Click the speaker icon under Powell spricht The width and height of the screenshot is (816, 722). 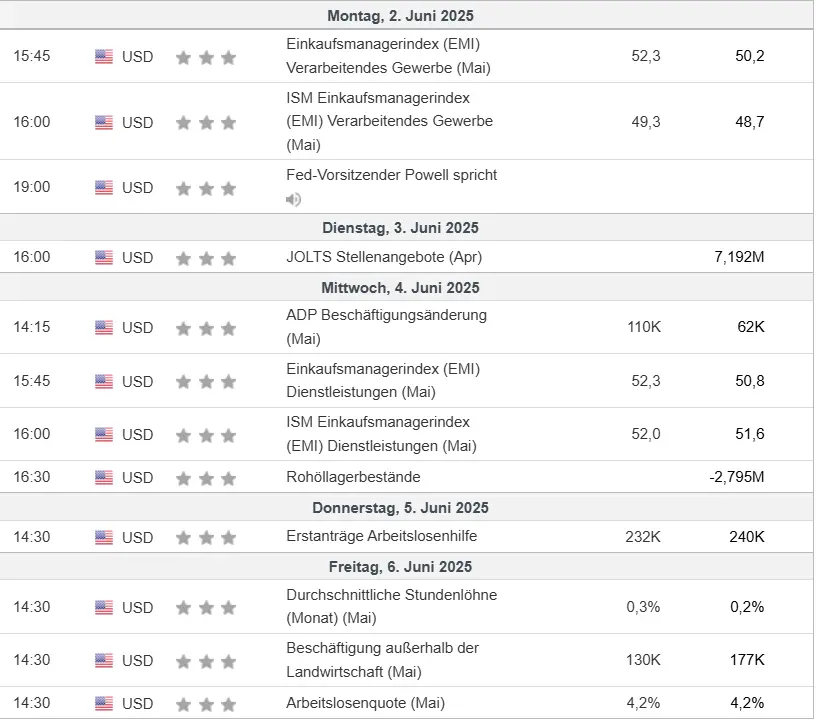(293, 199)
